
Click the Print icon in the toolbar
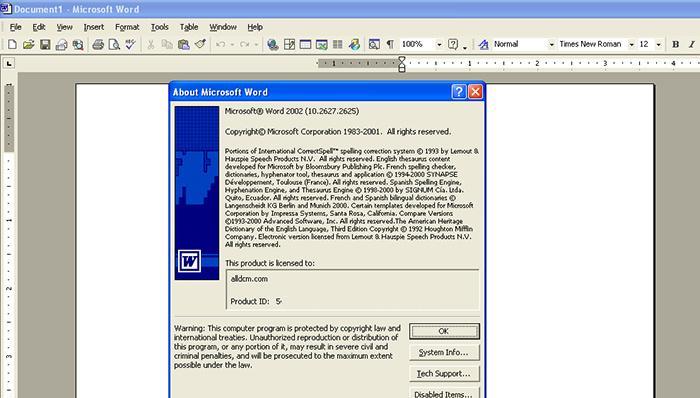[x=98, y=44]
